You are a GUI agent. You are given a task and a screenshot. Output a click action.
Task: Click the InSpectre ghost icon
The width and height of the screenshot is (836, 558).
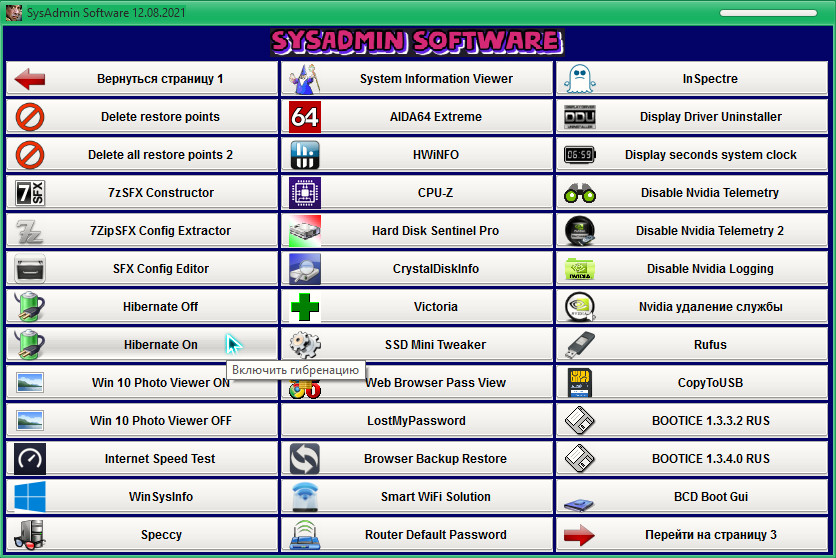(579, 79)
